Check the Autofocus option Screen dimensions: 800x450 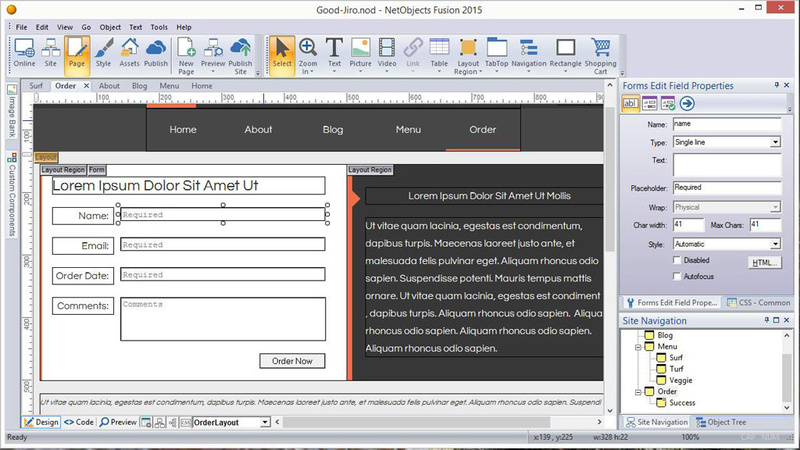[678, 276]
